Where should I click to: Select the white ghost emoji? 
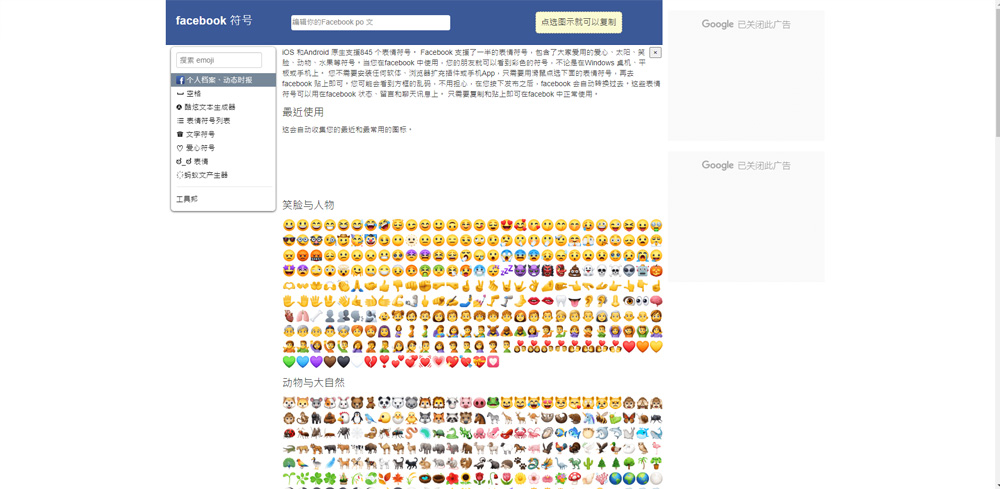coord(588,270)
